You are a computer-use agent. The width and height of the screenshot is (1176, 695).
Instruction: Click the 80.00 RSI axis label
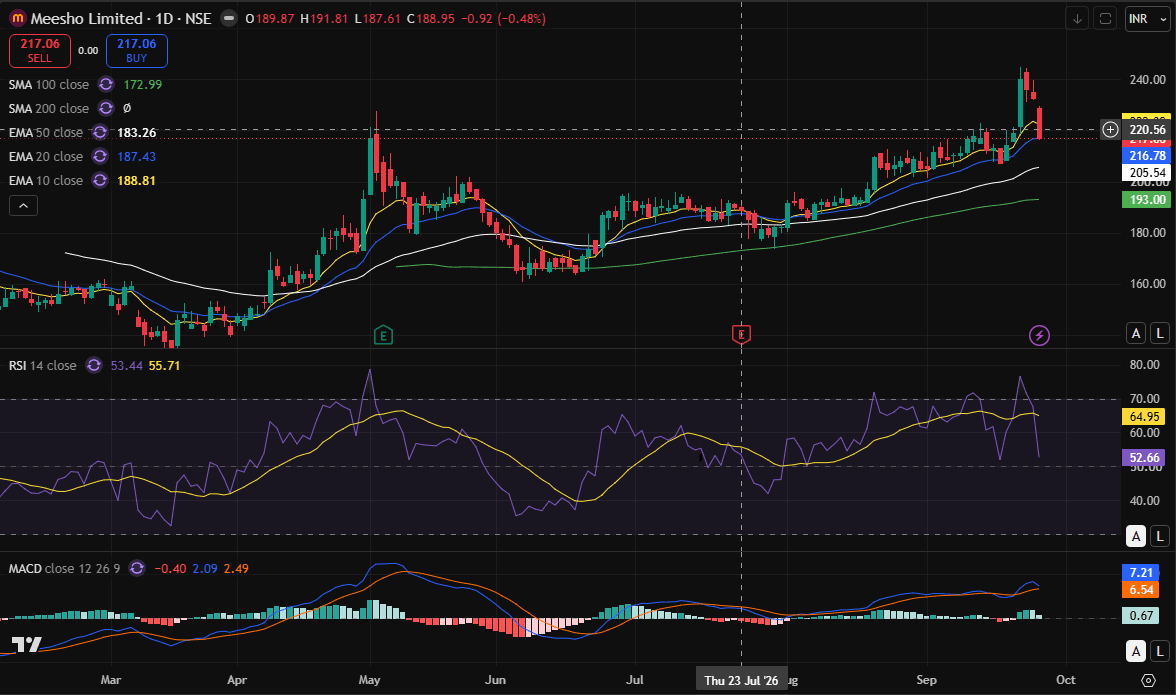(1144, 364)
